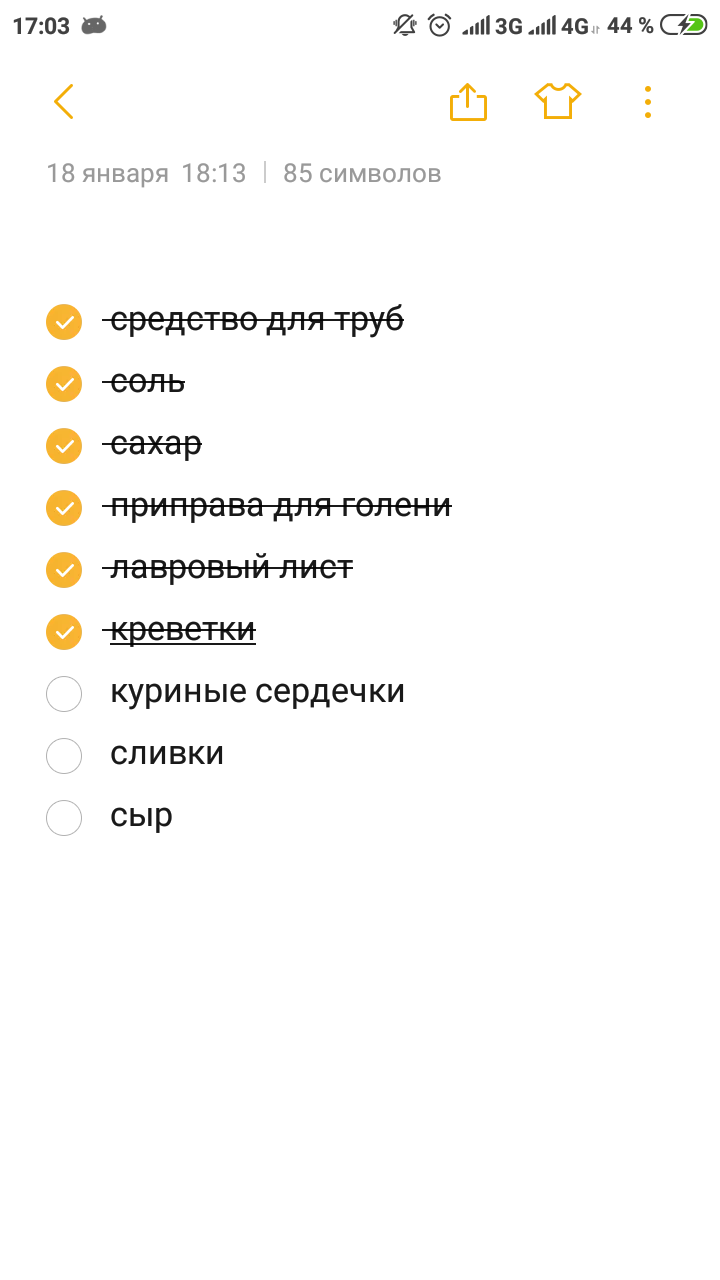The height and width of the screenshot is (1280, 720).
Task: Tap the alarm clock status icon
Action: [x=439, y=26]
